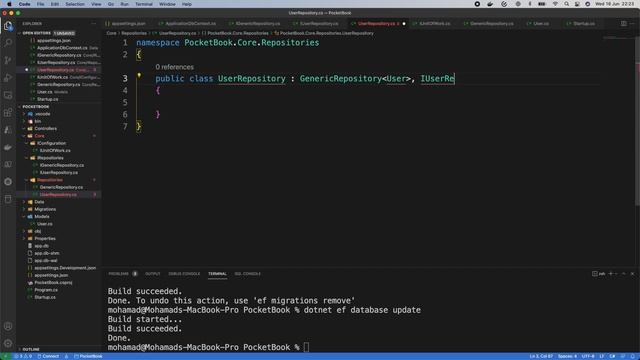Click the editor vertical scrollbar
This screenshot has width=640, height=360.
(637, 122)
